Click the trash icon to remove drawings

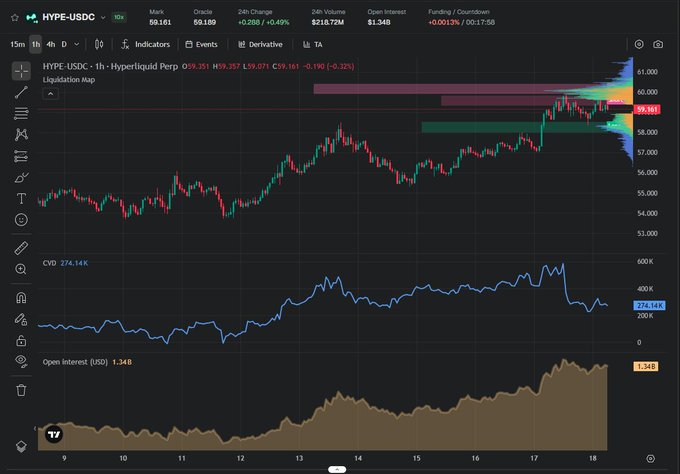[x=21, y=390]
